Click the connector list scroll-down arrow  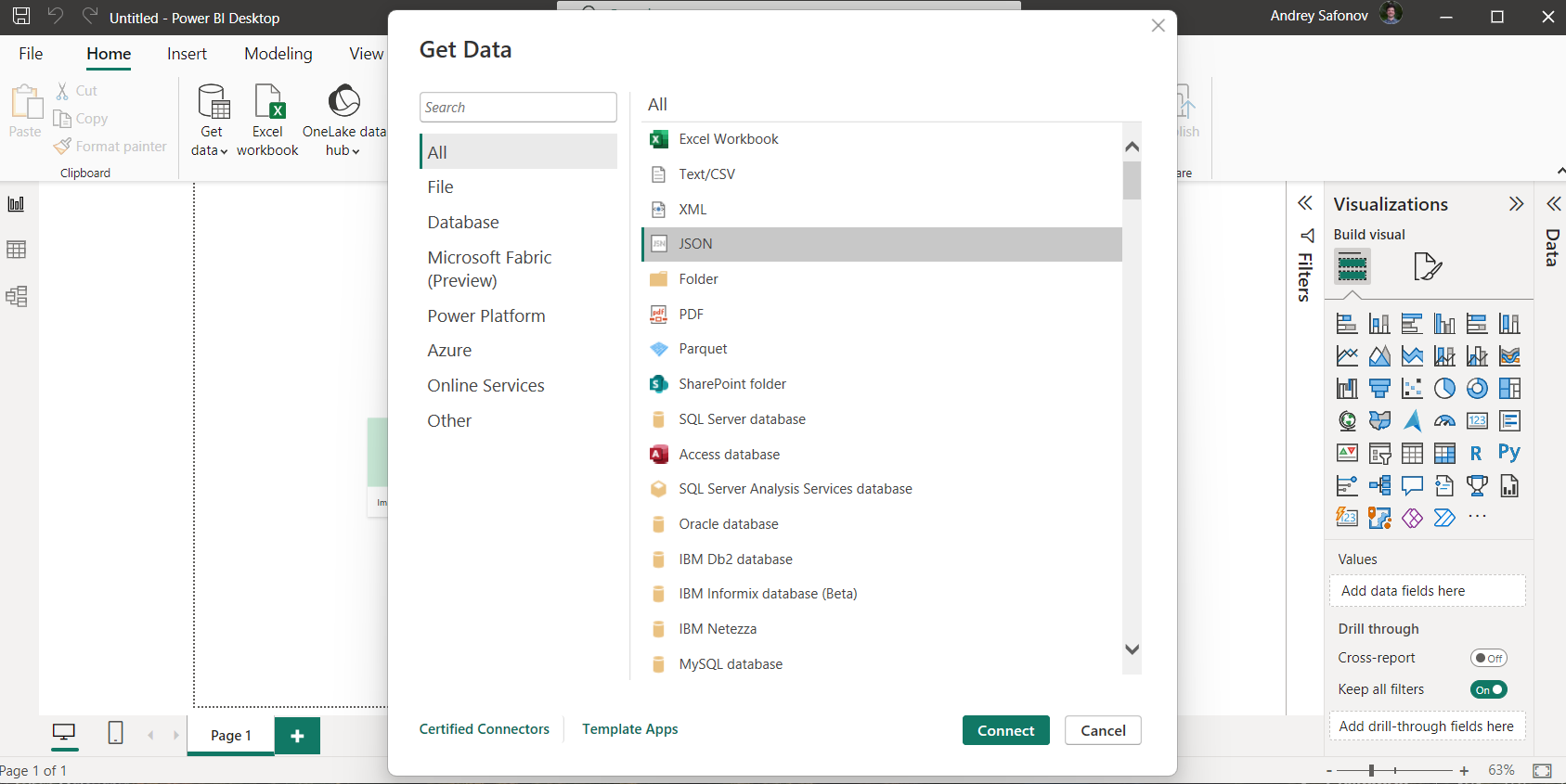point(1132,649)
